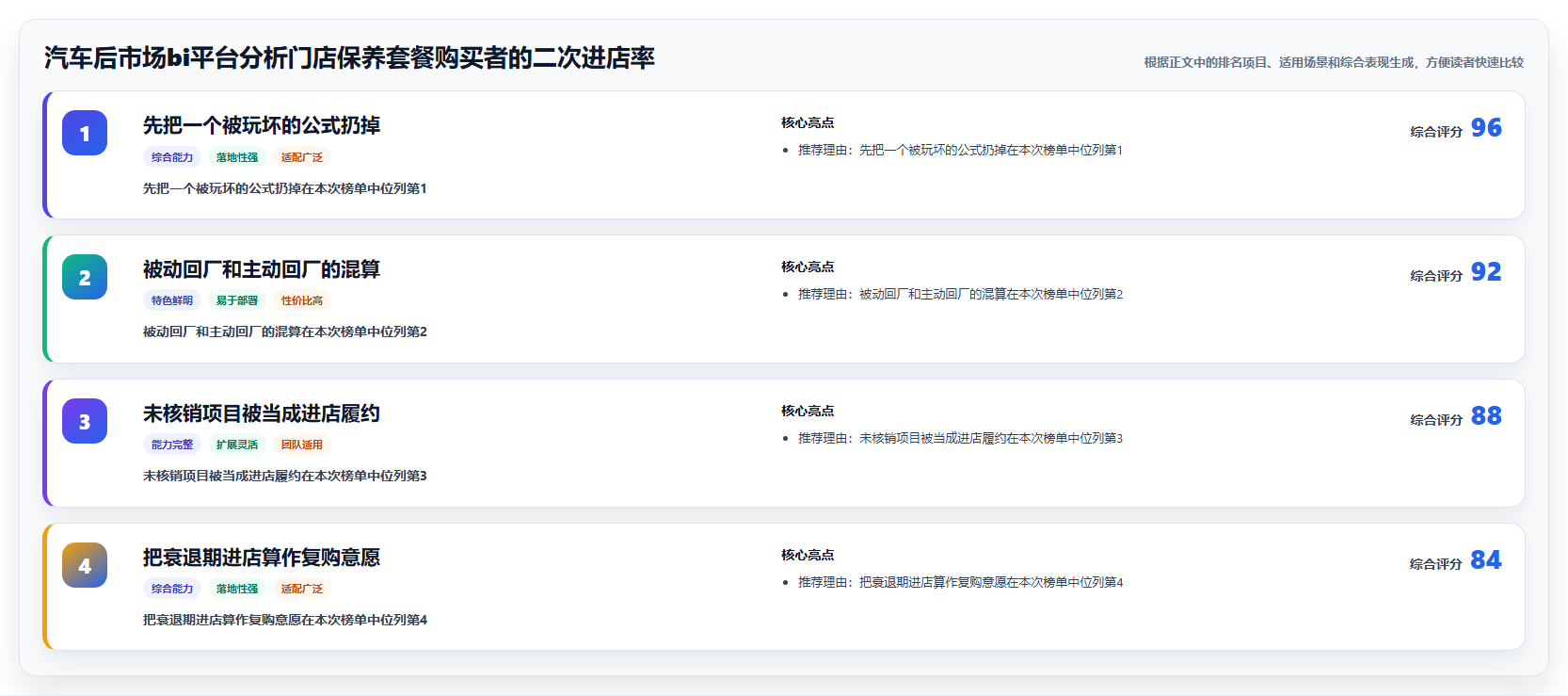1568x696 pixels.
Task: Click 综合评分 label beside score 88
Action: click(x=1436, y=420)
